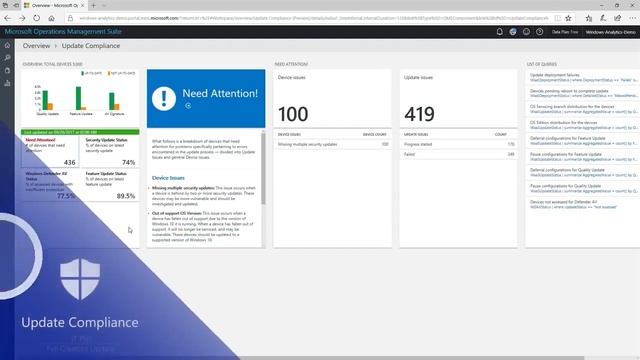Add page to favorites with star icon
Image resolution: width=640 pixels, height=360 pixels.
568,18
